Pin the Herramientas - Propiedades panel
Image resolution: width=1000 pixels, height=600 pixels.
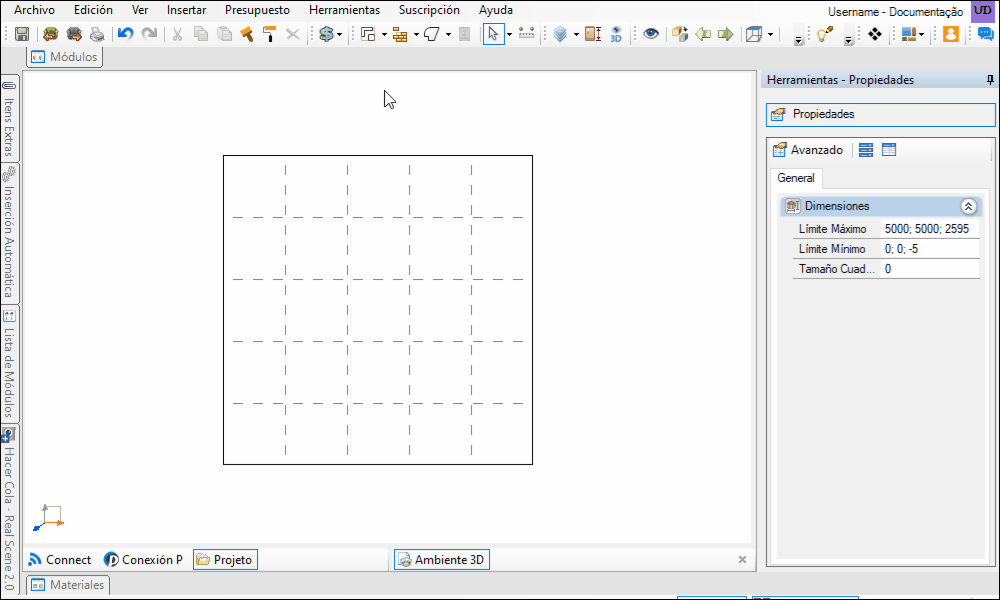(990, 80)
